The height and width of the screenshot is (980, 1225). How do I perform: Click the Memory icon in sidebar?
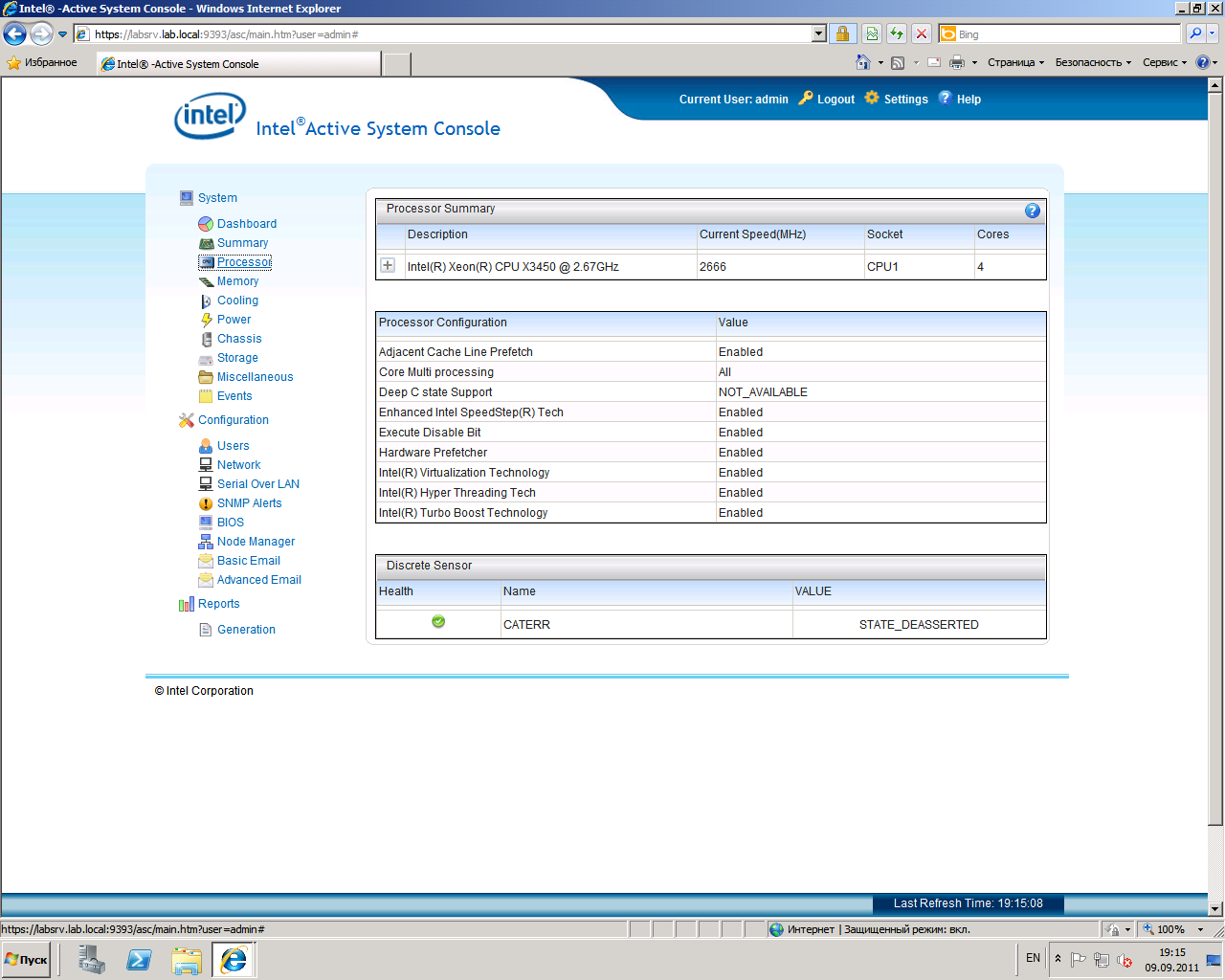(x=206, y=281)
